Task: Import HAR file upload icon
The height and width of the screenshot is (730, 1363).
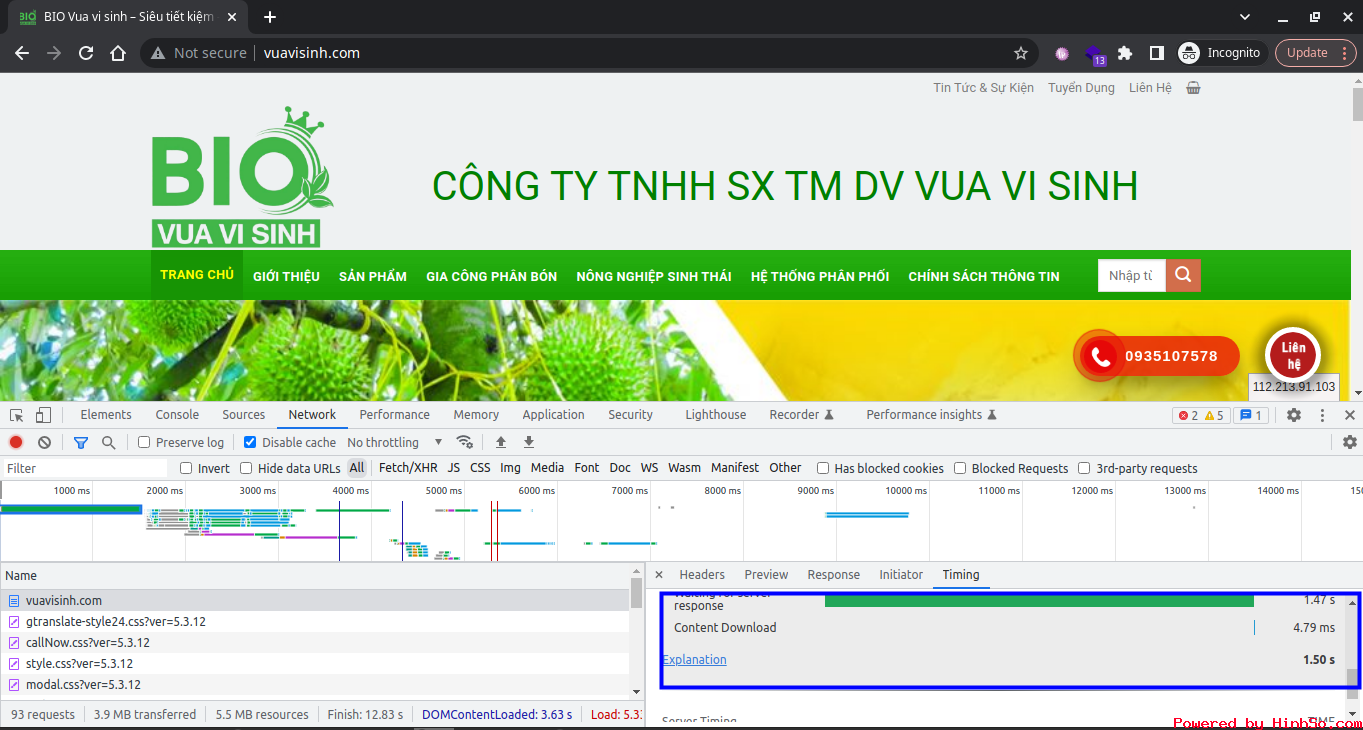Action: click(501, 442)
